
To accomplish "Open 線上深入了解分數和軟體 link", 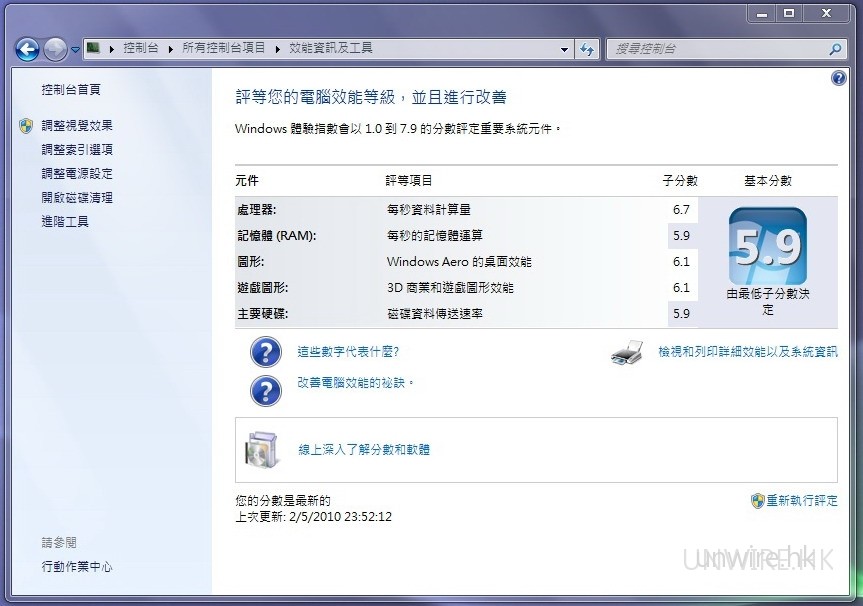I will point(364,450).
